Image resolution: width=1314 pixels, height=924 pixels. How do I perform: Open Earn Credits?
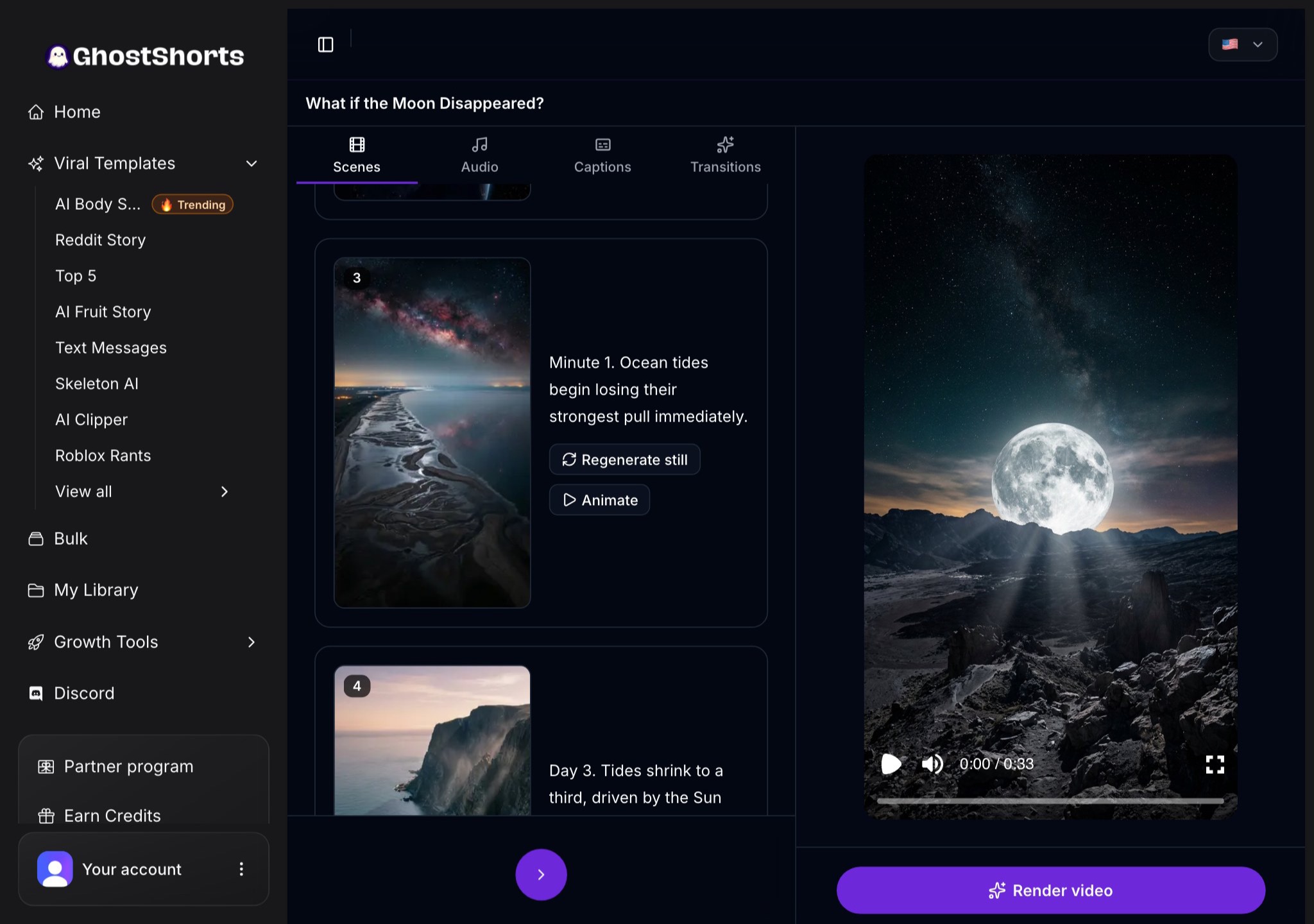tap(112, 816)
